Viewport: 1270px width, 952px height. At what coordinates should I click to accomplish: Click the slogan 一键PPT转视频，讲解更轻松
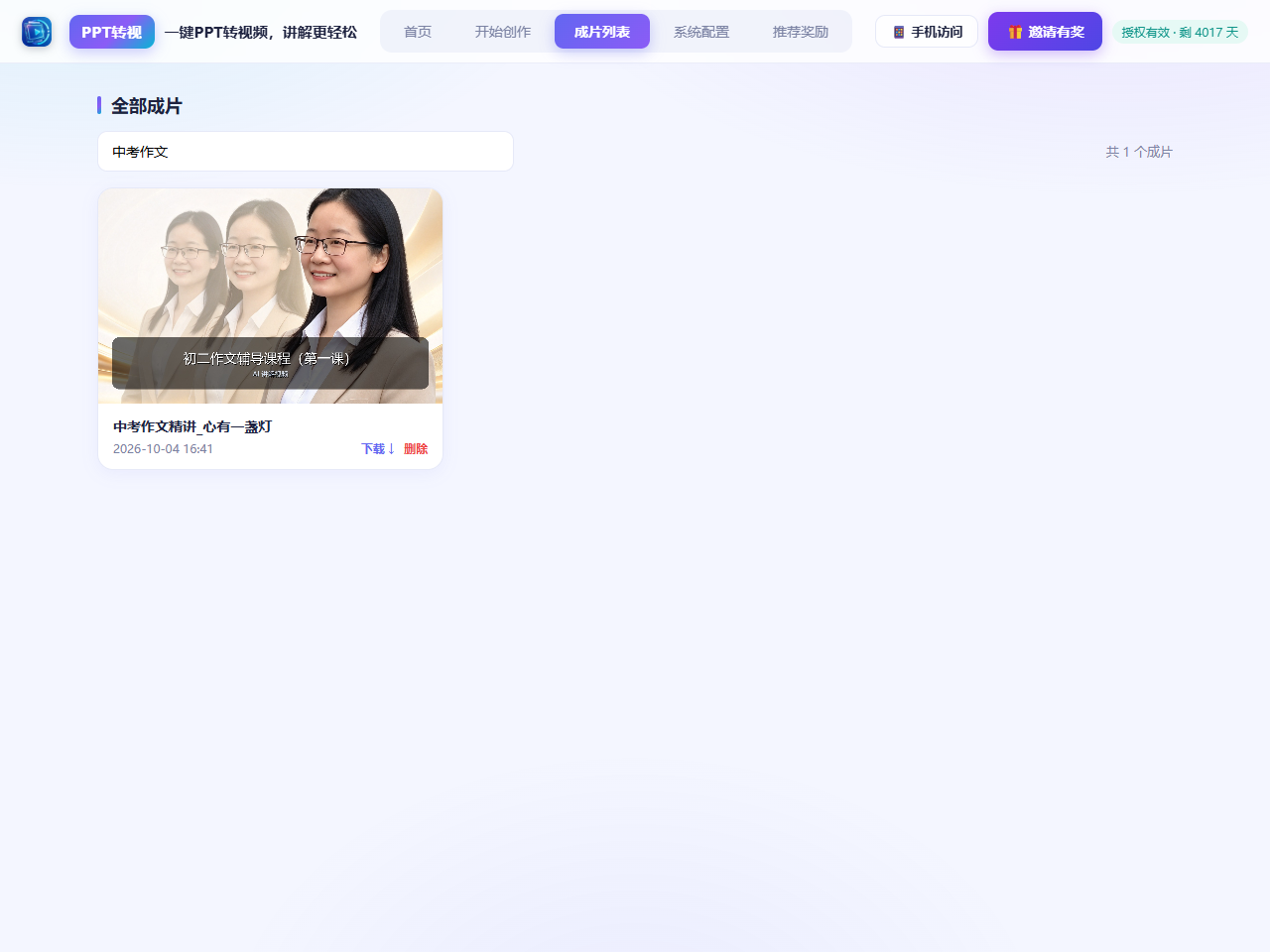[x=261, y=32]
